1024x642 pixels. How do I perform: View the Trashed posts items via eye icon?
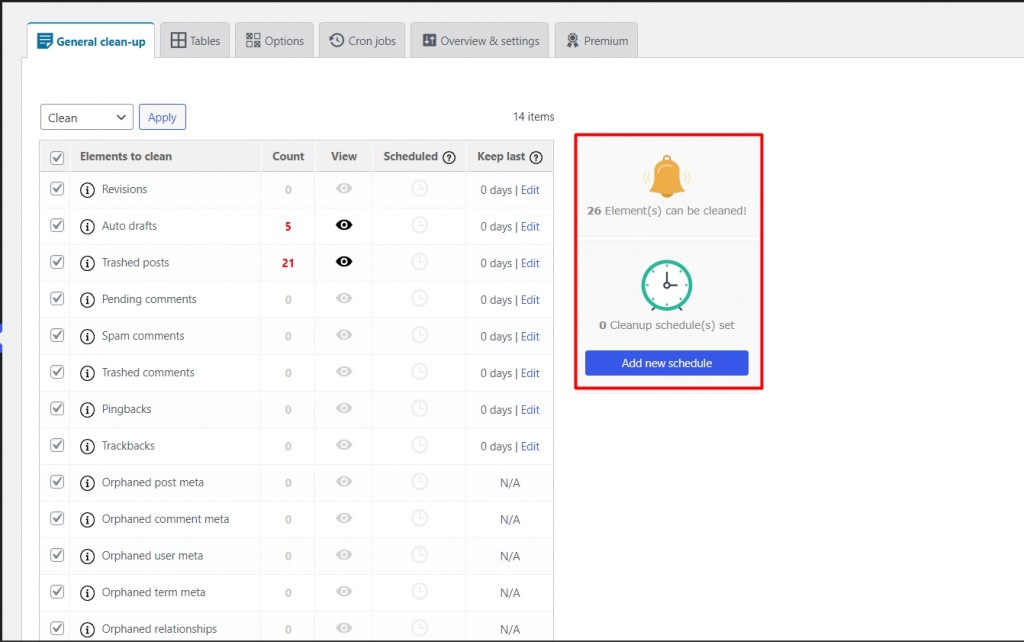[344, 261]
